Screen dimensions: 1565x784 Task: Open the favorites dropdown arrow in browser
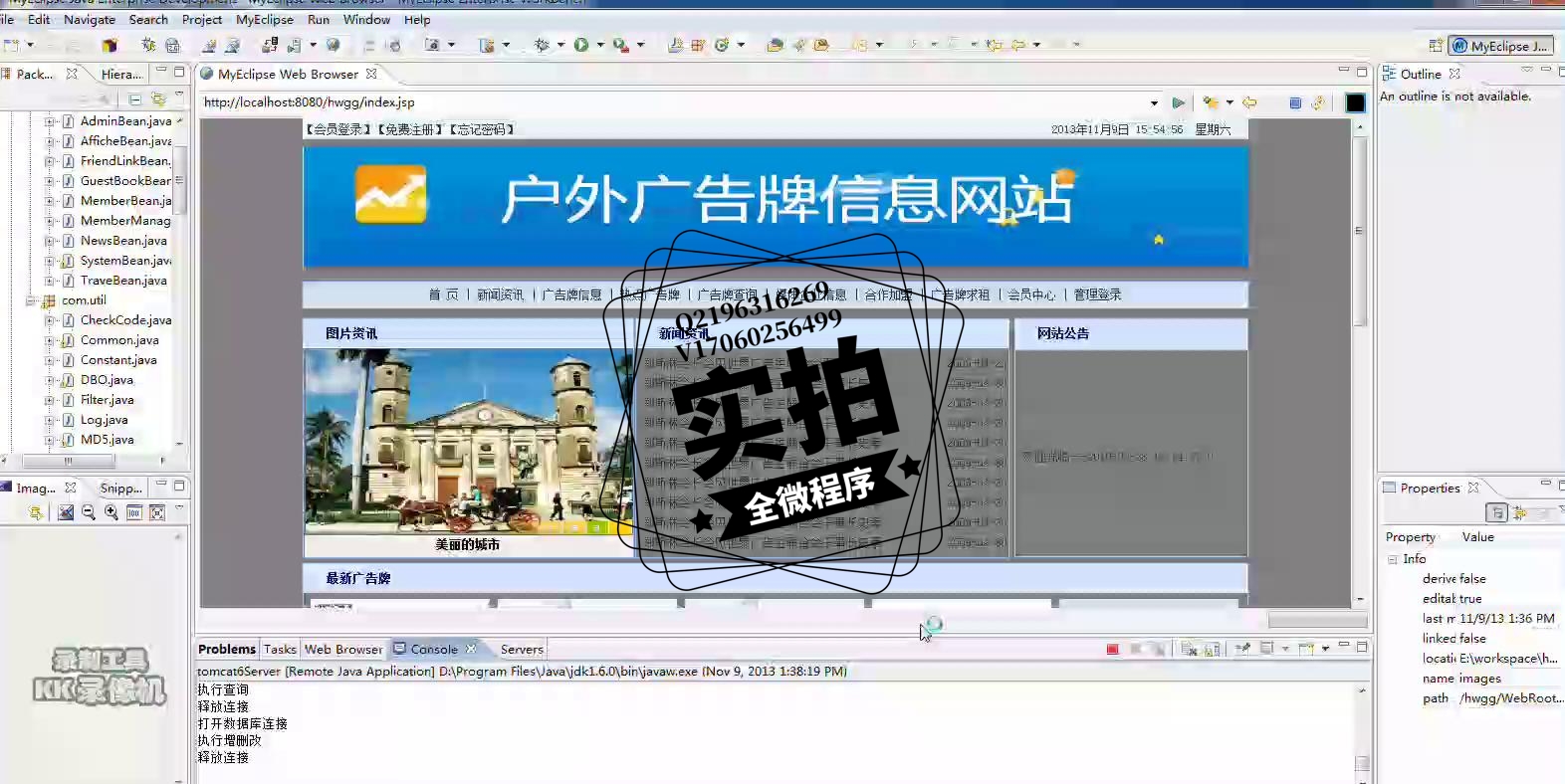pyautogui.click(x=1230, y=102)
